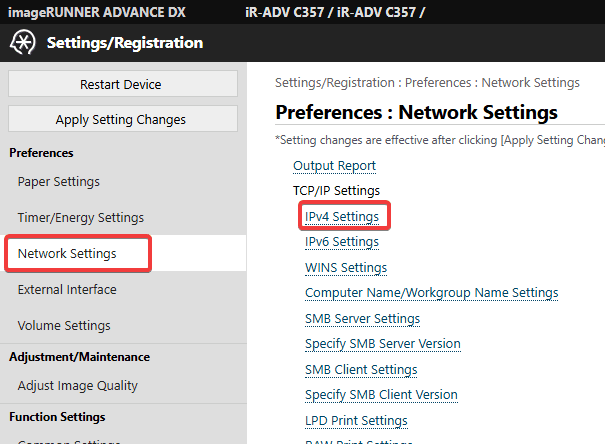Select Timer/Energy Settings menu item

tap(80, 218)
